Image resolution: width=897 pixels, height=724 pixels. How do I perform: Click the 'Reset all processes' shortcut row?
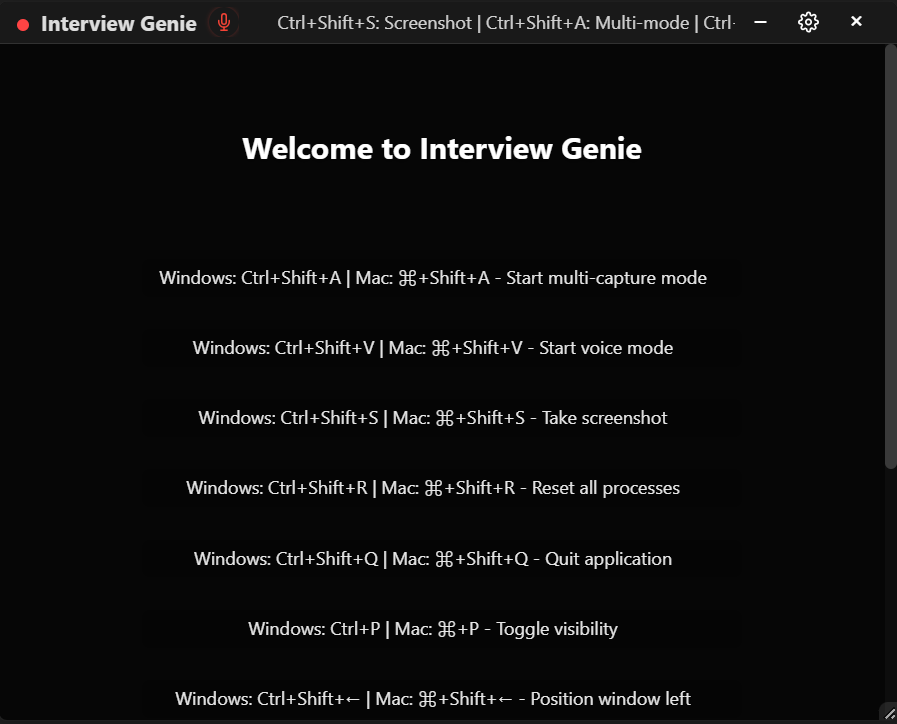(x=434, y=488)
